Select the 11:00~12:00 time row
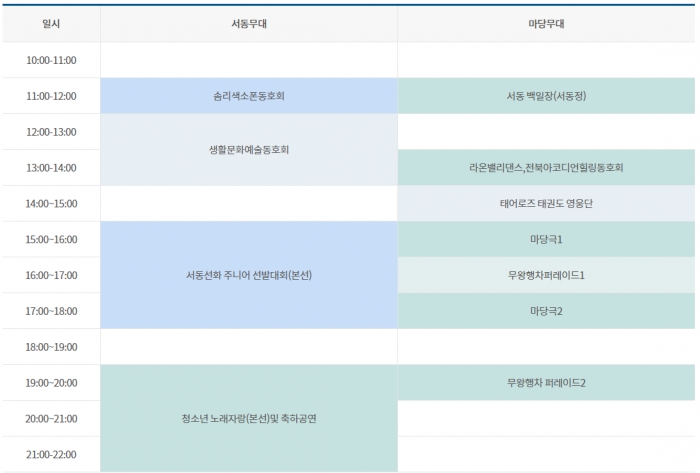 point(51,96)
